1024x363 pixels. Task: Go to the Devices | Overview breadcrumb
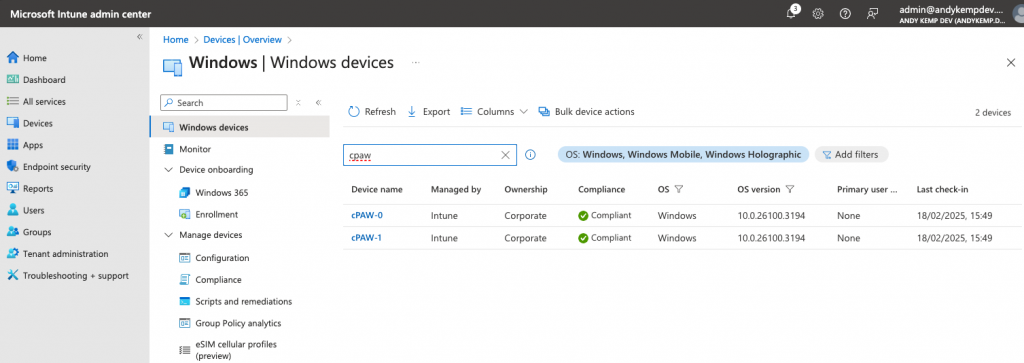click(242, 40)
